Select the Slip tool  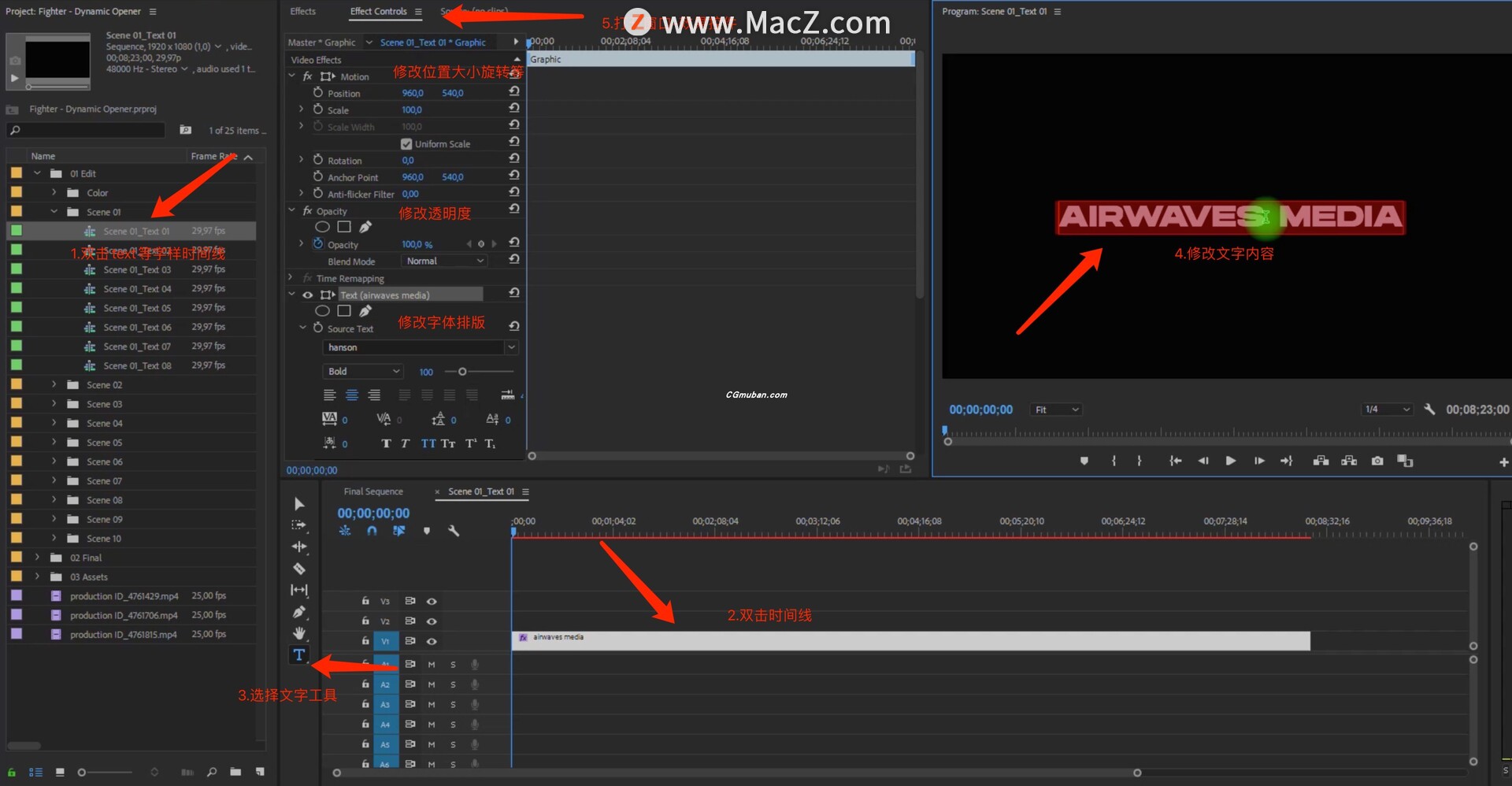(x=299, y=590)
